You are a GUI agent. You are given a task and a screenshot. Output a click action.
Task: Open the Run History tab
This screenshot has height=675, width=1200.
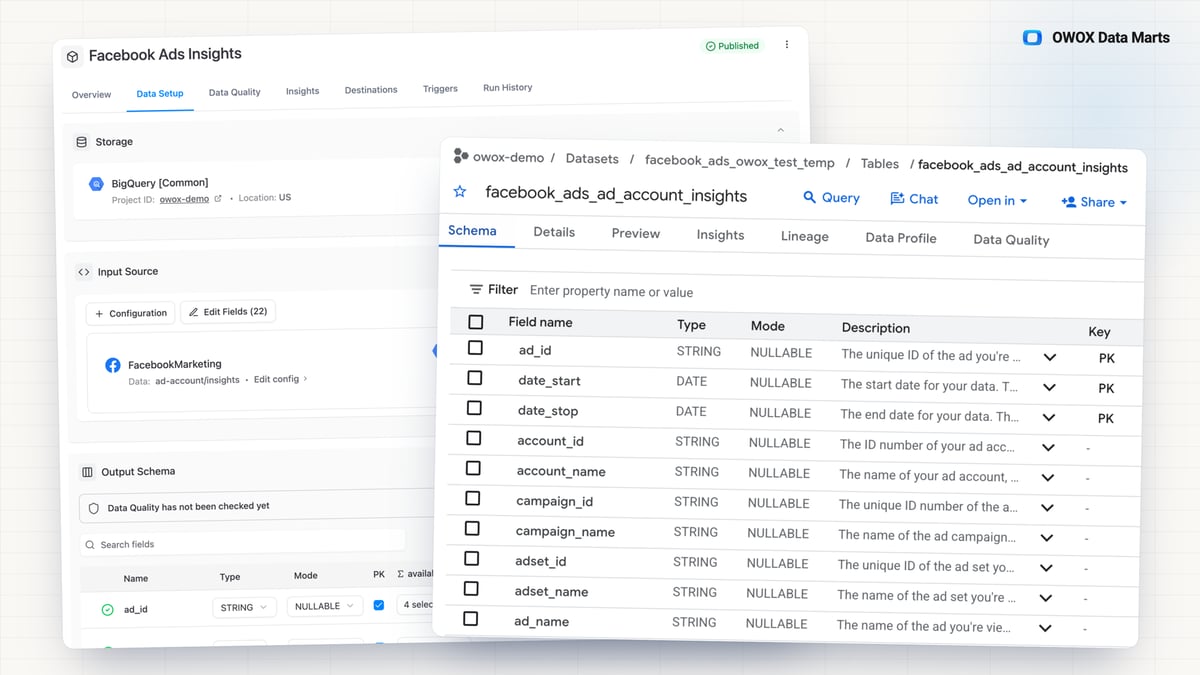tap(507, 88)
